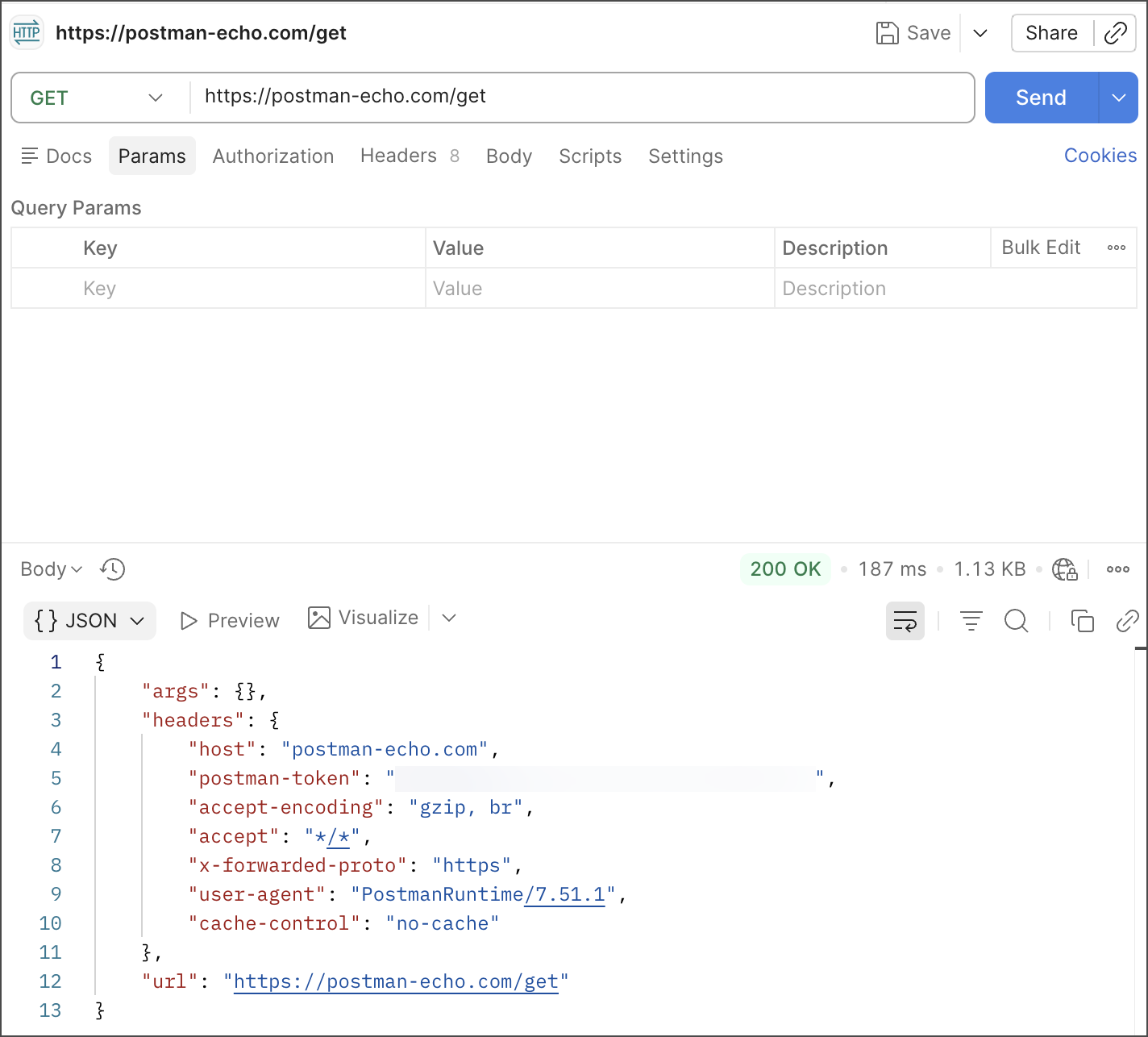Screen dimensions: 1148x1037
Task: Open the Settings tab
Action: pos(685,156)
